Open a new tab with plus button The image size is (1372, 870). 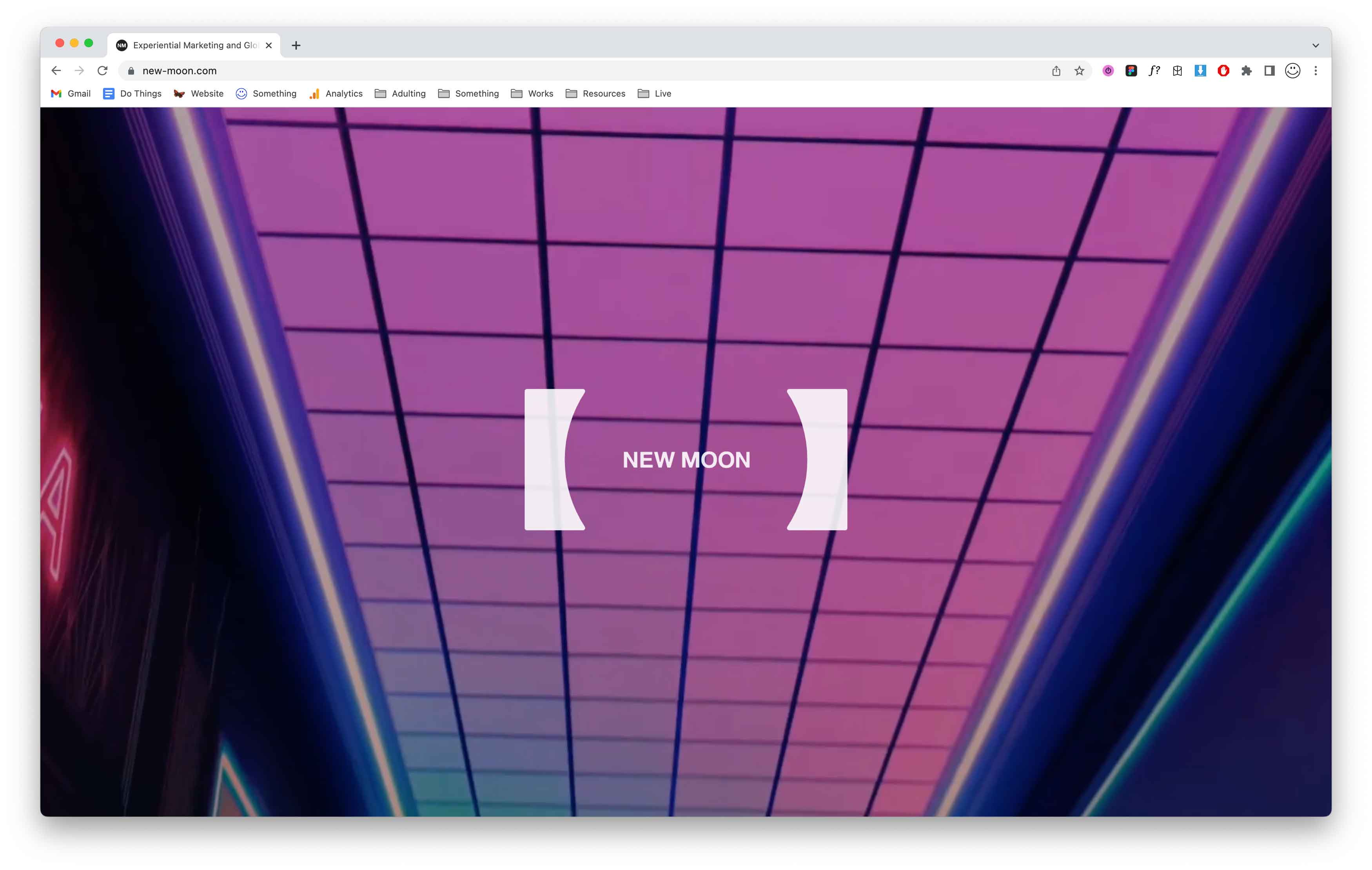[x=296, y=45]
